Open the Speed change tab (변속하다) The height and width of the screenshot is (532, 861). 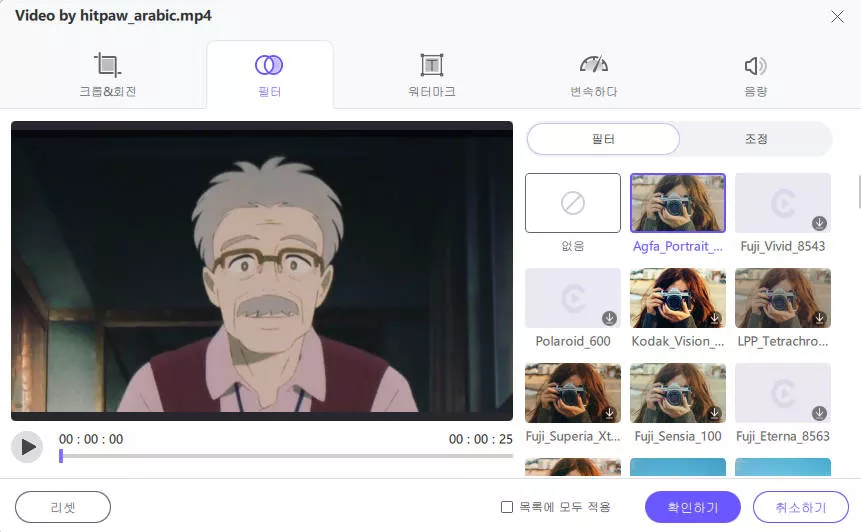[594, 75]
